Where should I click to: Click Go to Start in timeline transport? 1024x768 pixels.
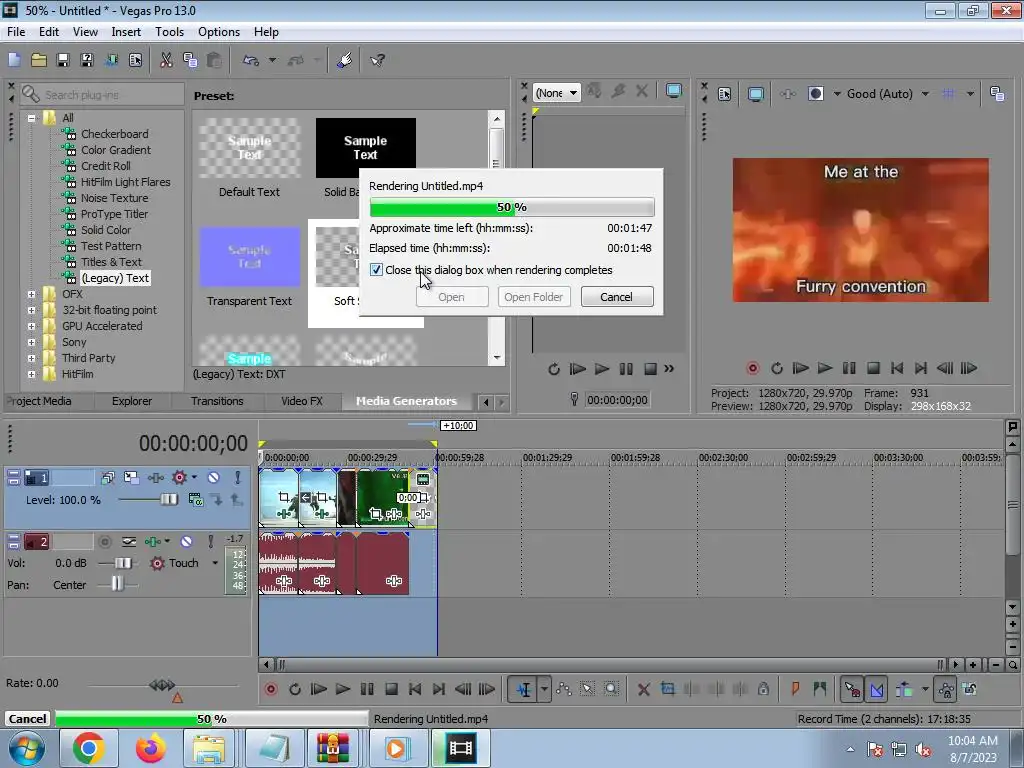click(x=415, y=689)
